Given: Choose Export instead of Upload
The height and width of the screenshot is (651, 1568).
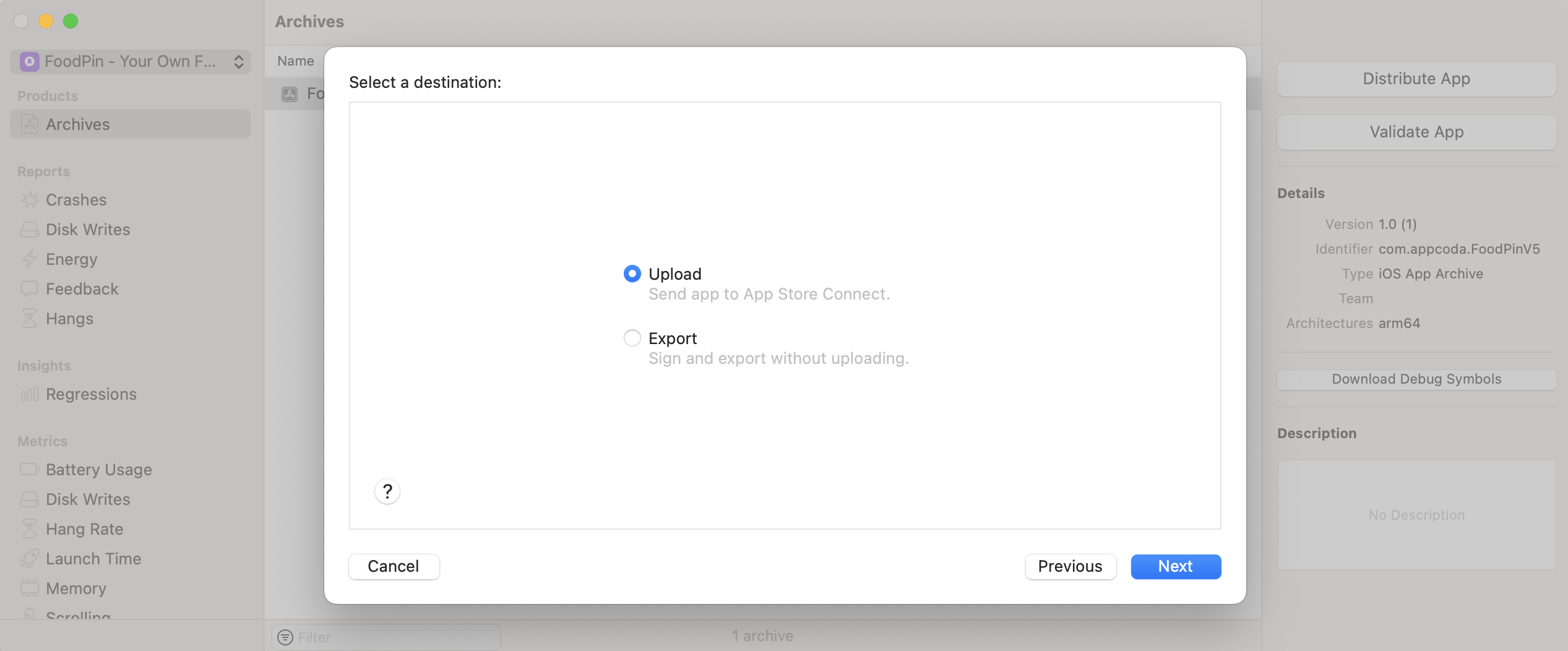Looking at the screenshot, I should click(632, 338).
